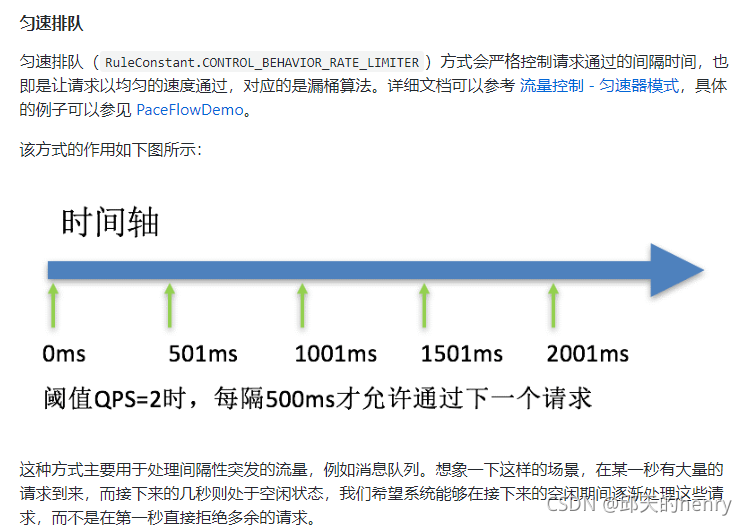Click the 该方式的作用如下图所示 sentence

(111, 150)
